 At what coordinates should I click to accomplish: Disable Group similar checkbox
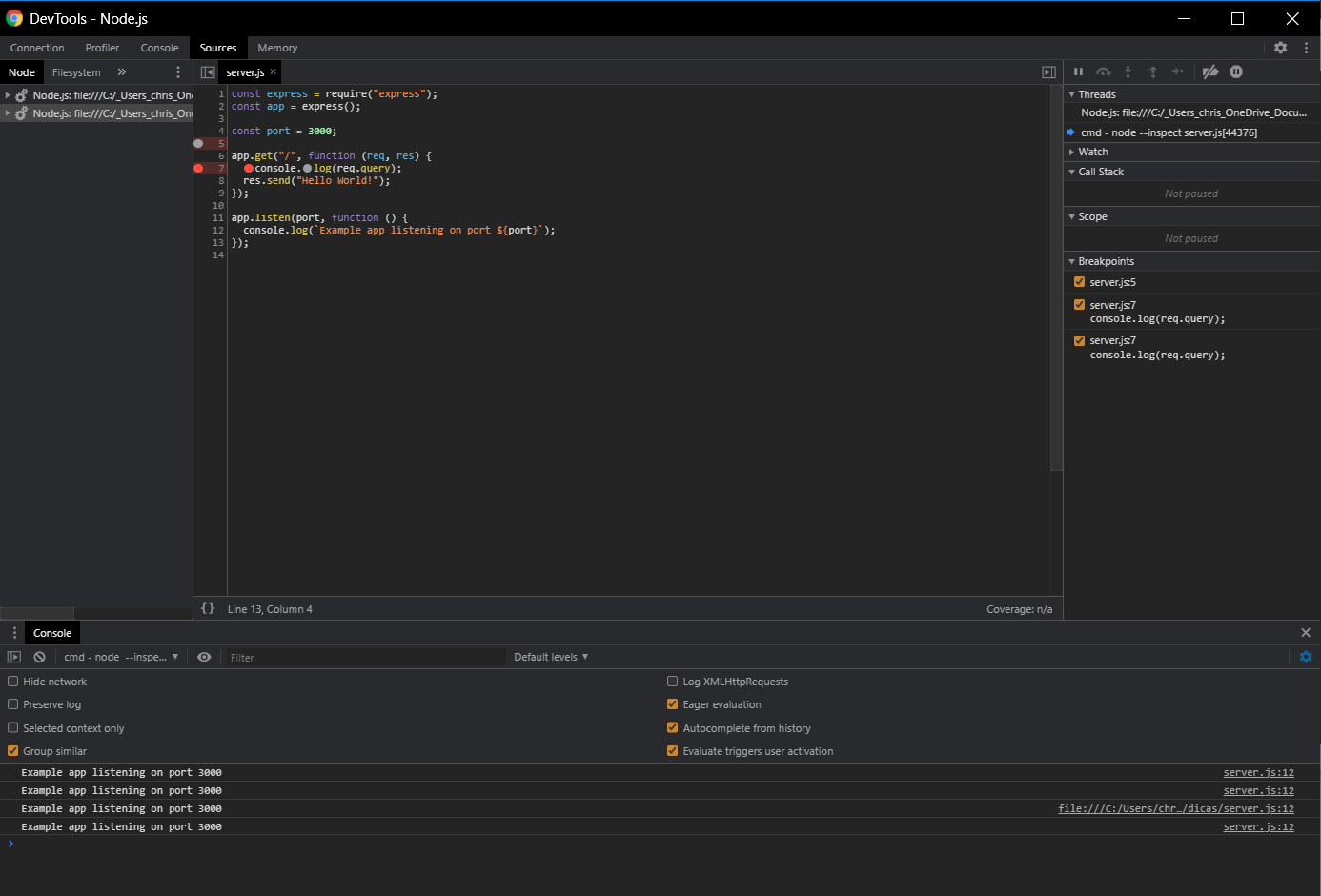(x=13, y=751)
